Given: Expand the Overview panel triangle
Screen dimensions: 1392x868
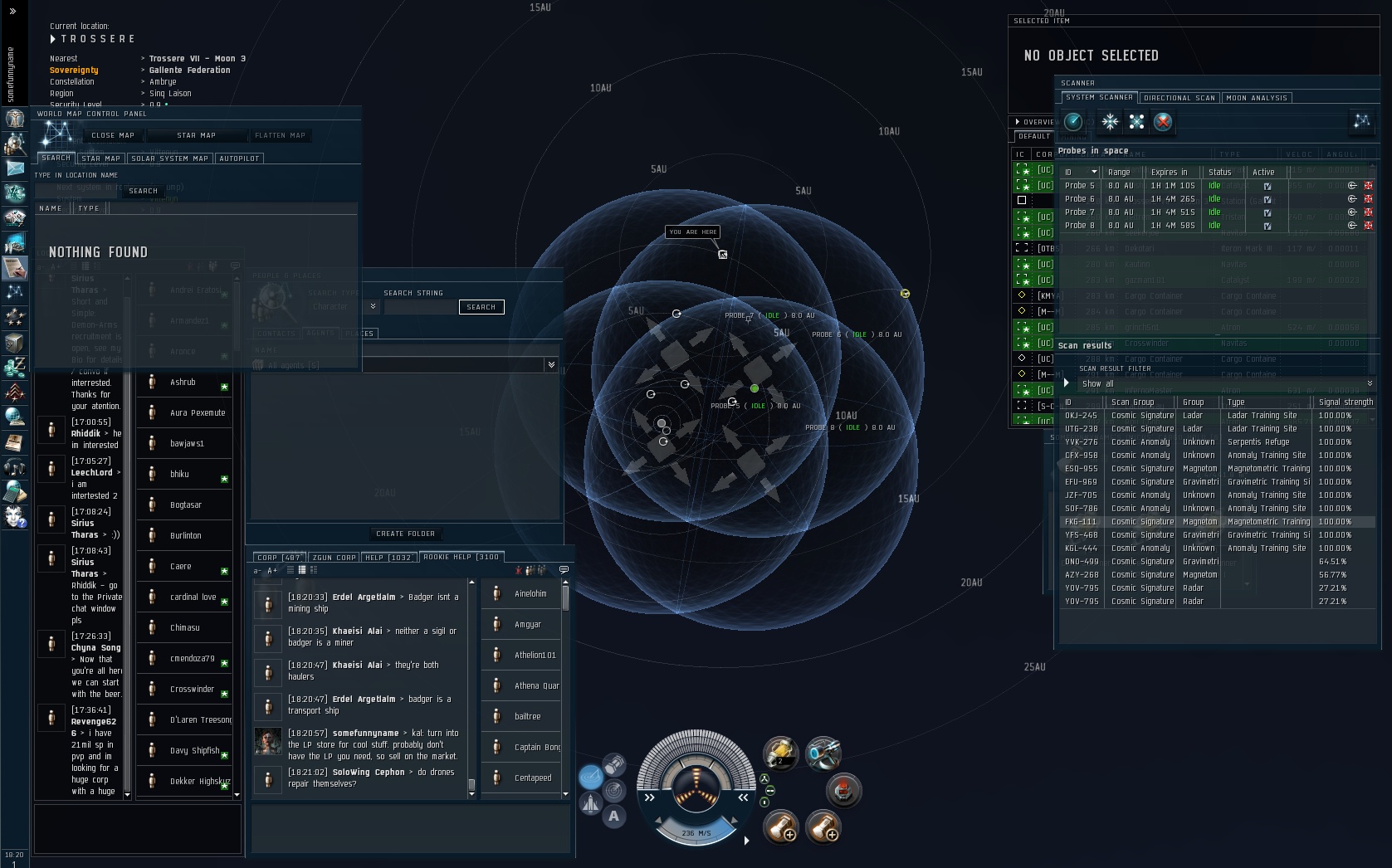Looking at the screenshot, I should tap(1018, 122).
